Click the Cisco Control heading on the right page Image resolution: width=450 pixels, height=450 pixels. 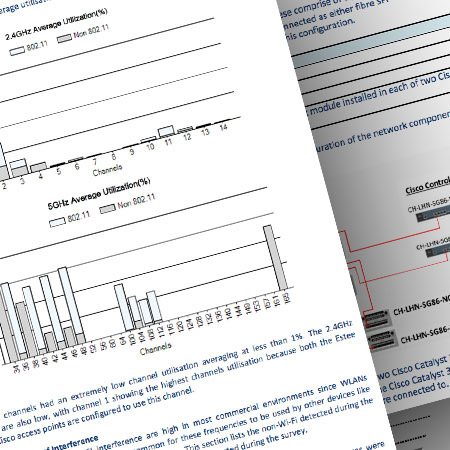coord(427,186)
